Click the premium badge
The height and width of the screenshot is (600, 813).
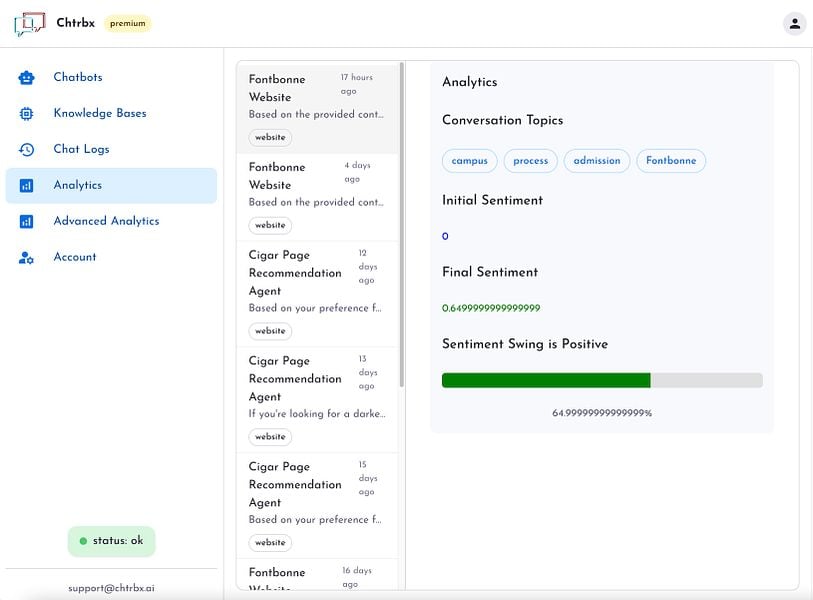pyautogui.click(x=128, y=23)
